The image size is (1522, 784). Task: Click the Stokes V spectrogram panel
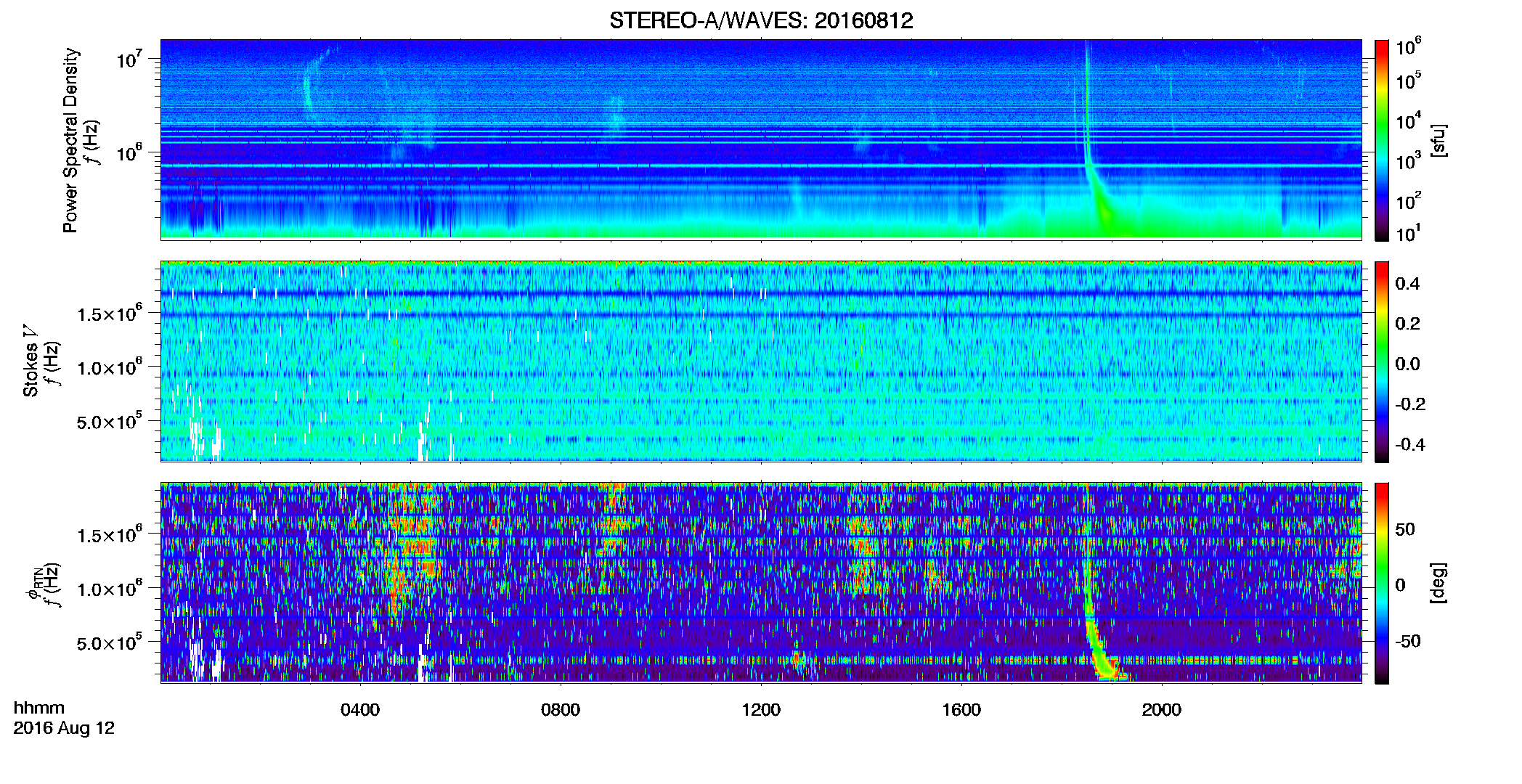(761, 362)
